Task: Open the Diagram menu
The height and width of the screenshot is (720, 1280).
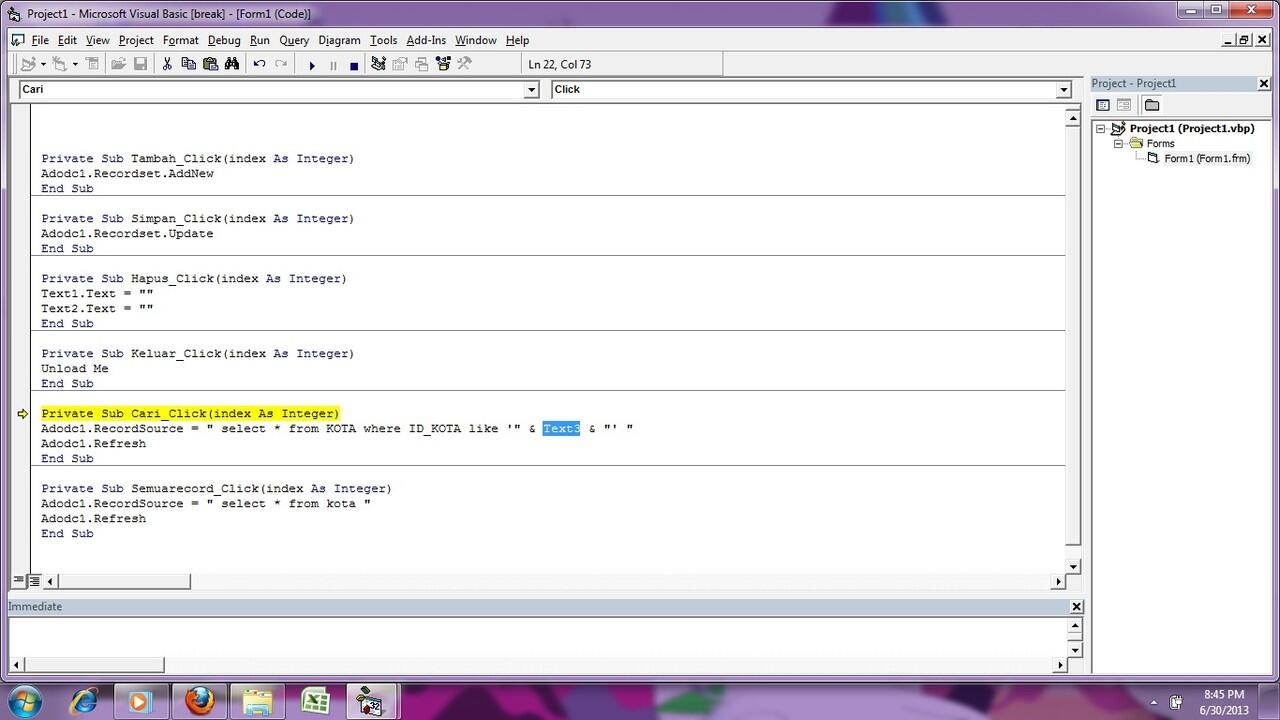Action: pyautogui.click(x=340, y=40)
